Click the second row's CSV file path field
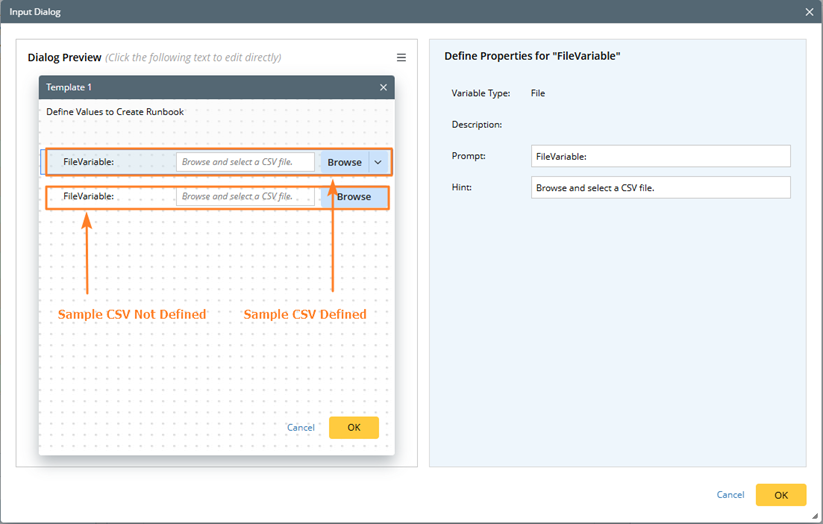 point(245,197)
